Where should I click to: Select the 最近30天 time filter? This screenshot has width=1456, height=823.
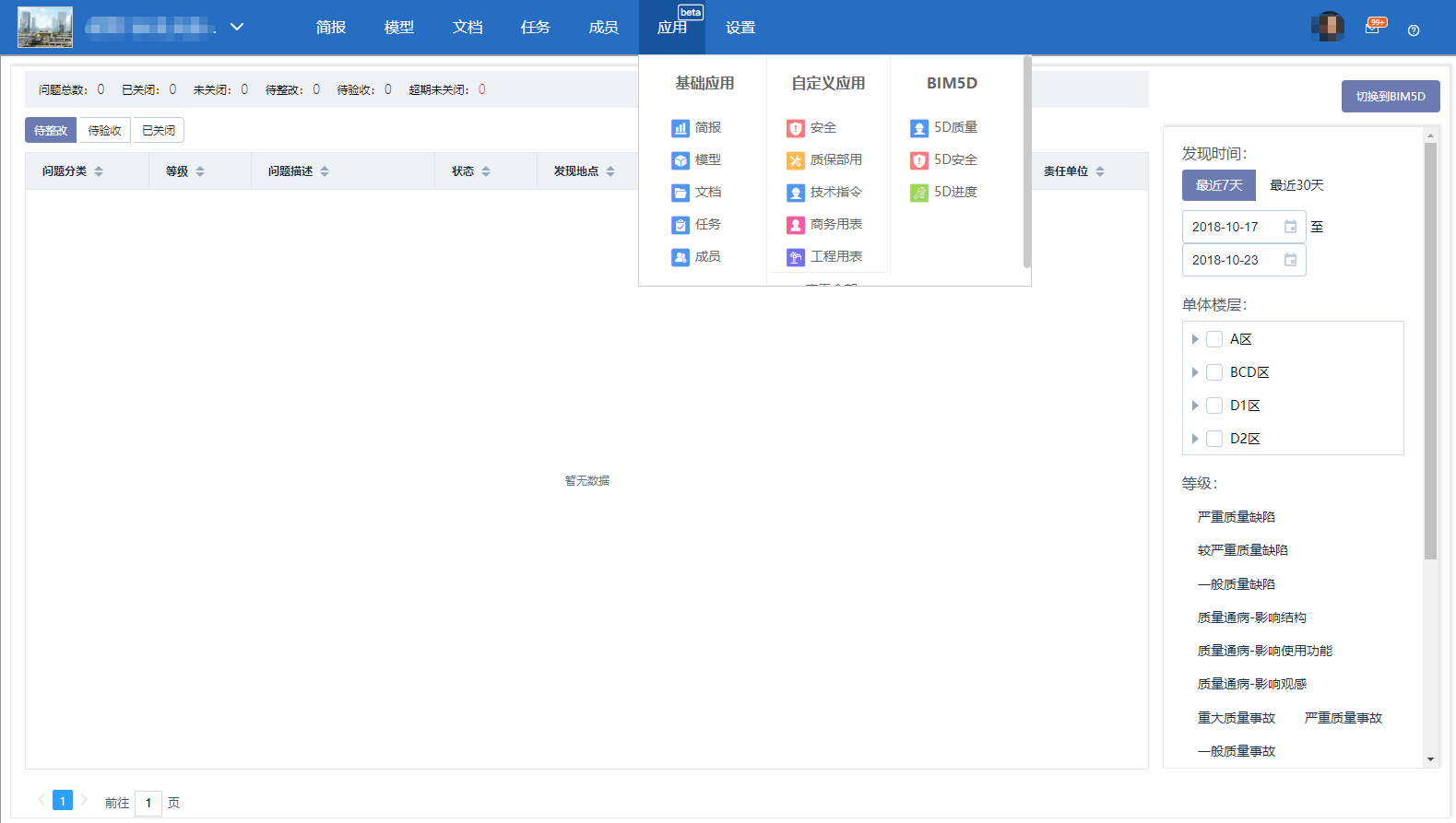pos(1296,185)
